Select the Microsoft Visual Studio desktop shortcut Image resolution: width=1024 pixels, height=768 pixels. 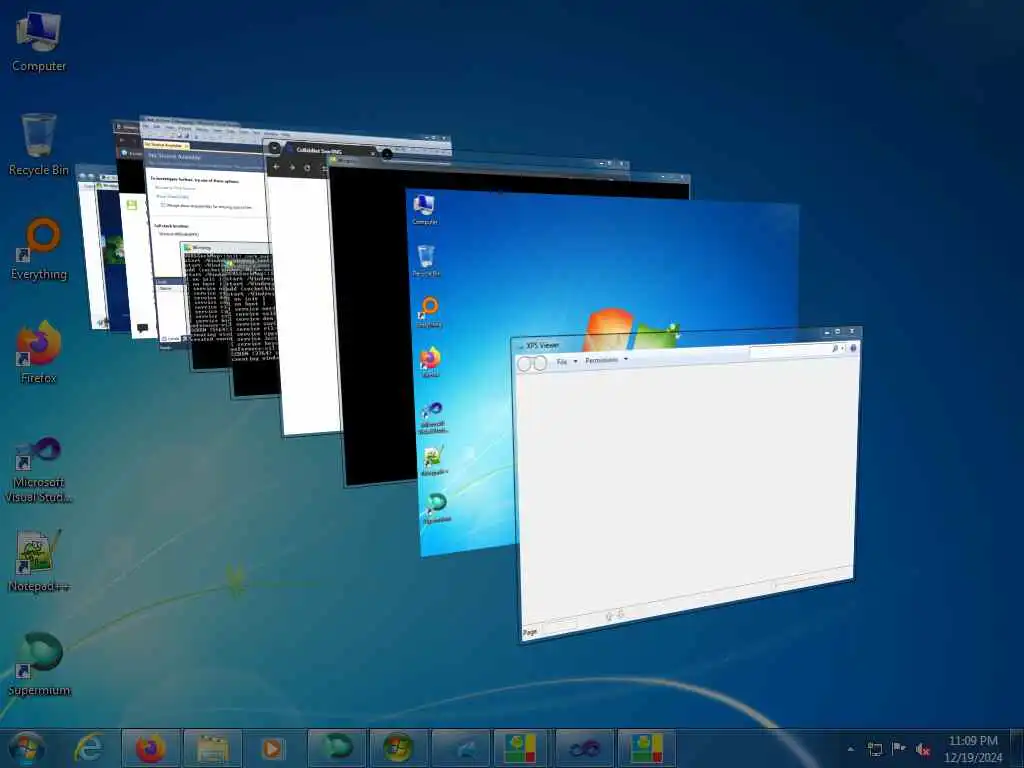(39, 470)
